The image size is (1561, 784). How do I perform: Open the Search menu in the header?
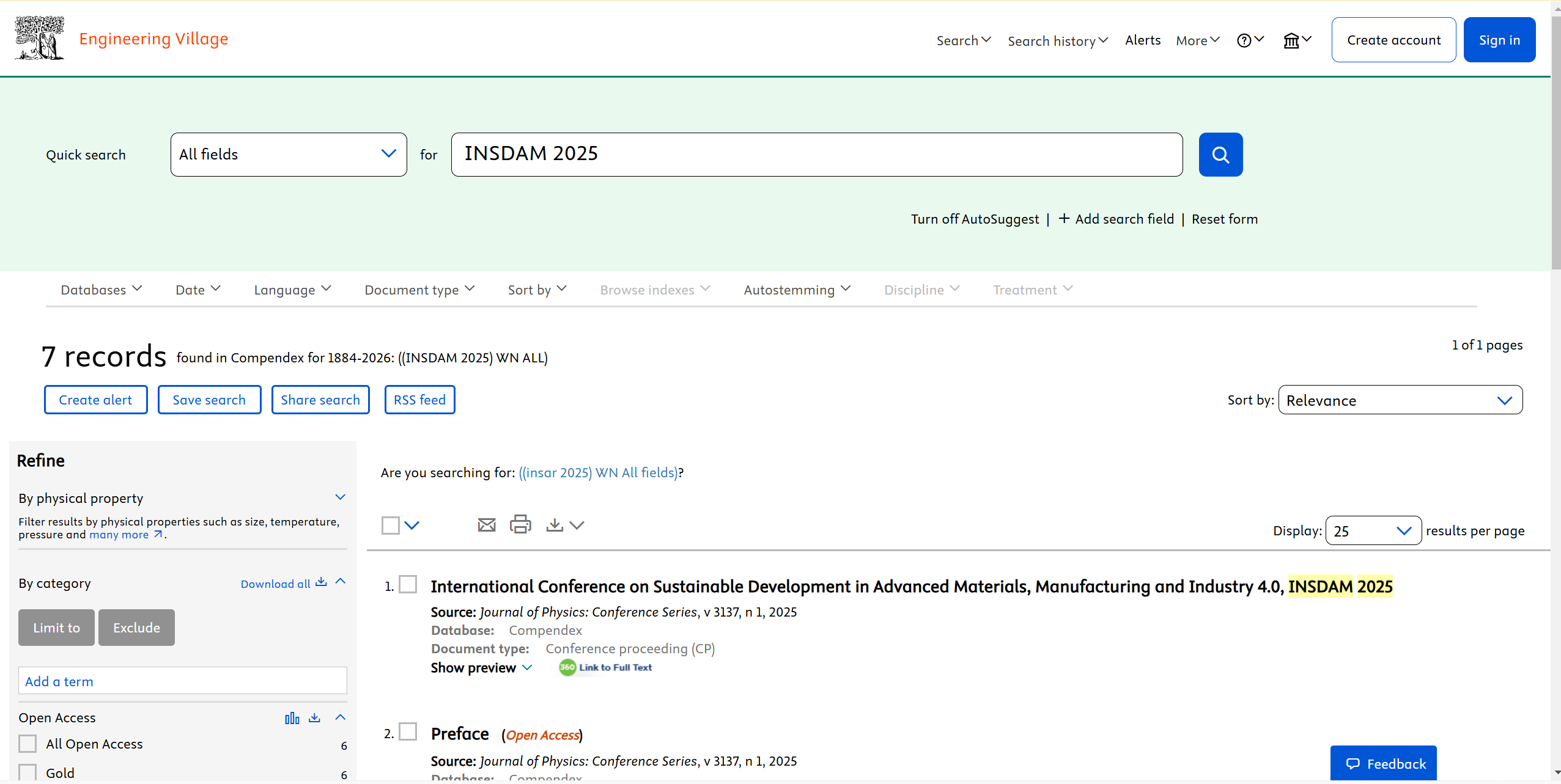click(964, 40)
